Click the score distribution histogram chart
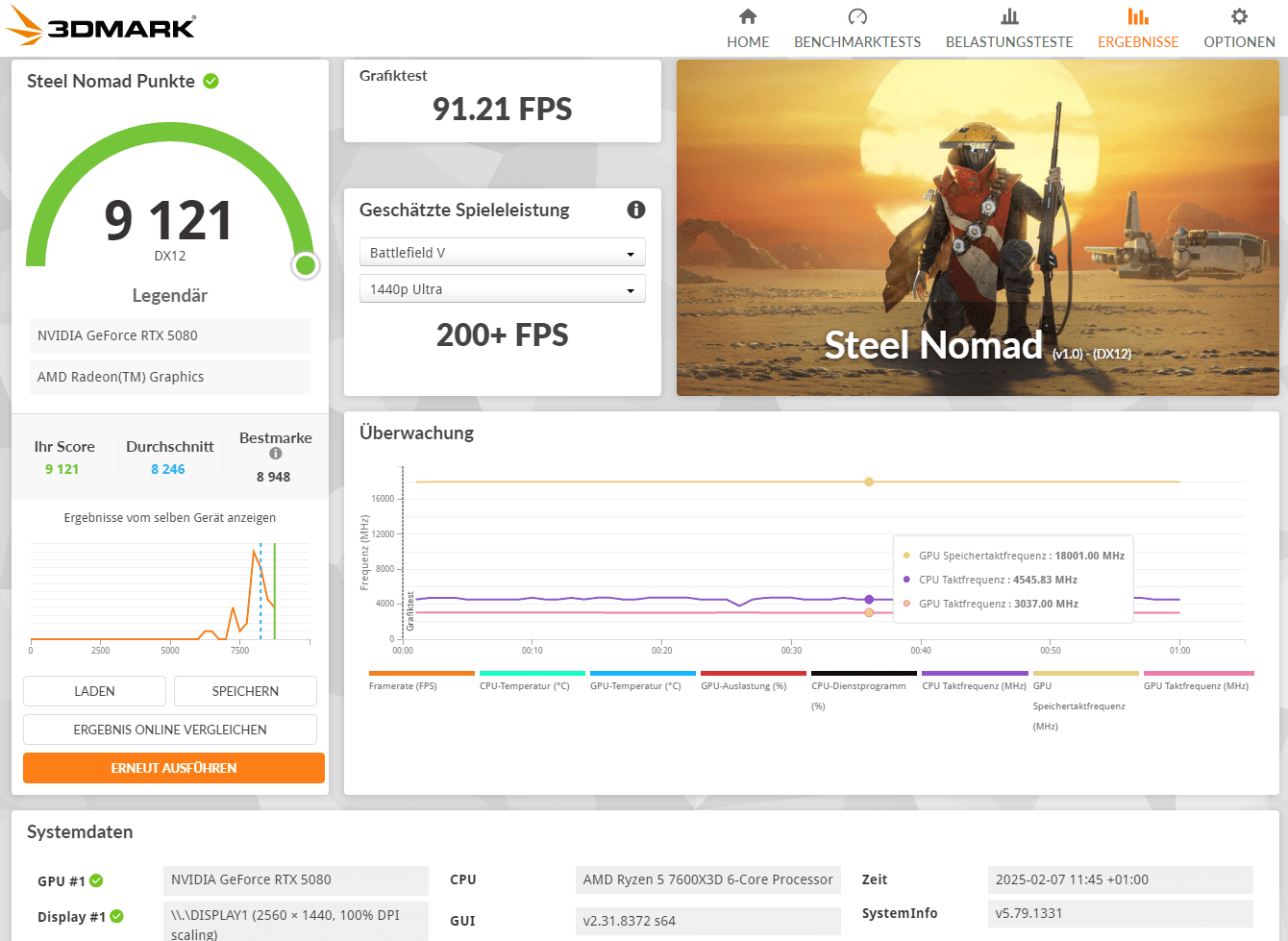Viewport: 1288px width, 941px height. click(x=170, y=593)
